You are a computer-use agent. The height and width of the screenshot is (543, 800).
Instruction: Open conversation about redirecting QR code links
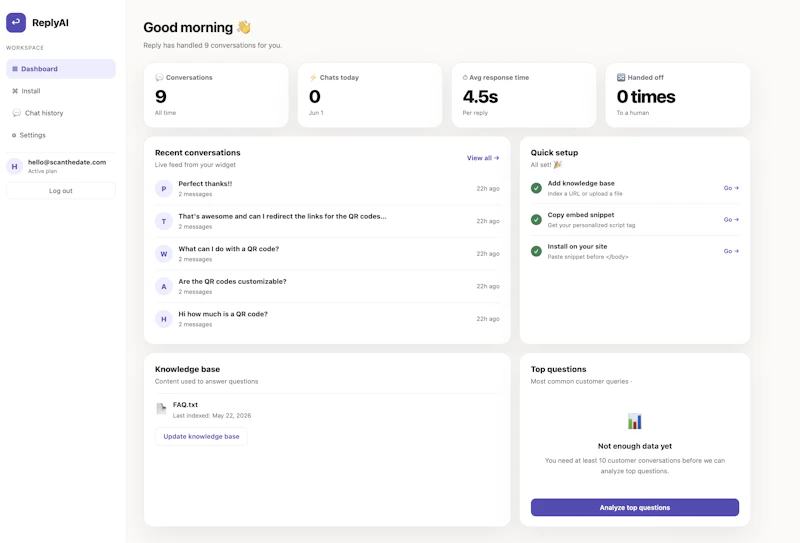point(327,221)
